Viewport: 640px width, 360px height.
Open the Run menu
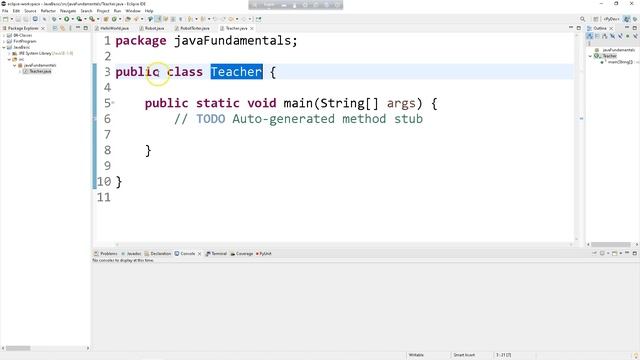(118, 11)
